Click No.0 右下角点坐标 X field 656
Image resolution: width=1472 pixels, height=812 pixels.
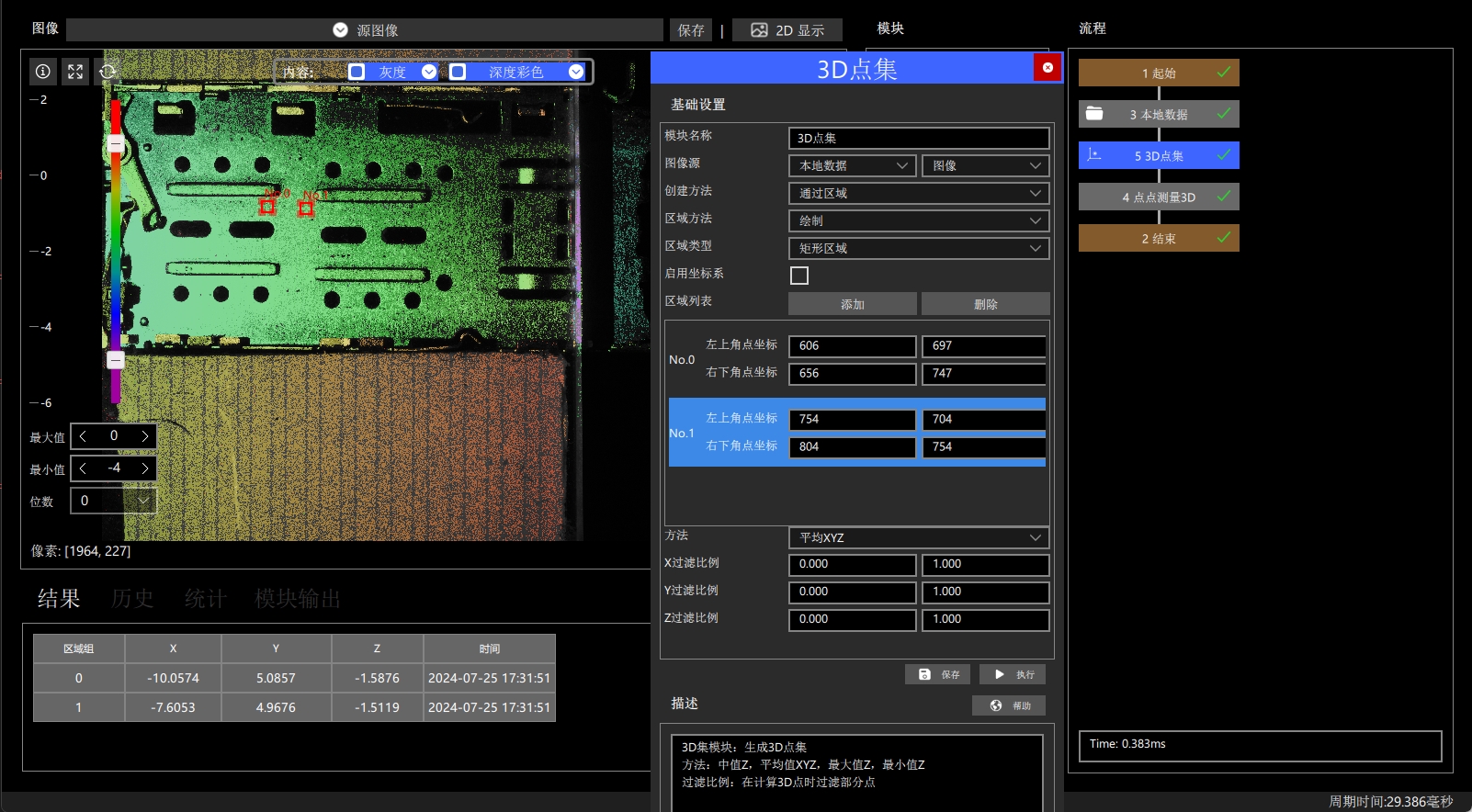pyautogui.click(x=853, y=374)
